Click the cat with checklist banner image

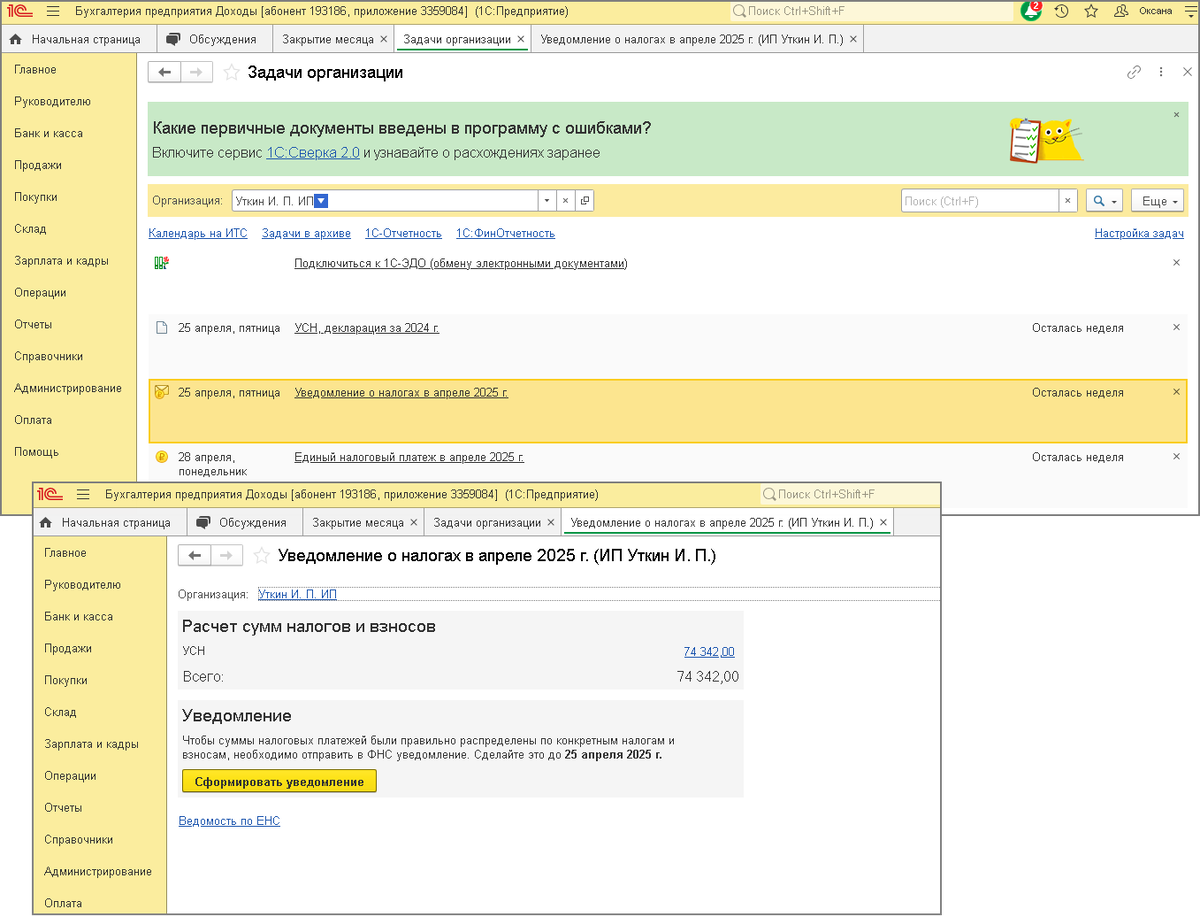coord(1046,140)
